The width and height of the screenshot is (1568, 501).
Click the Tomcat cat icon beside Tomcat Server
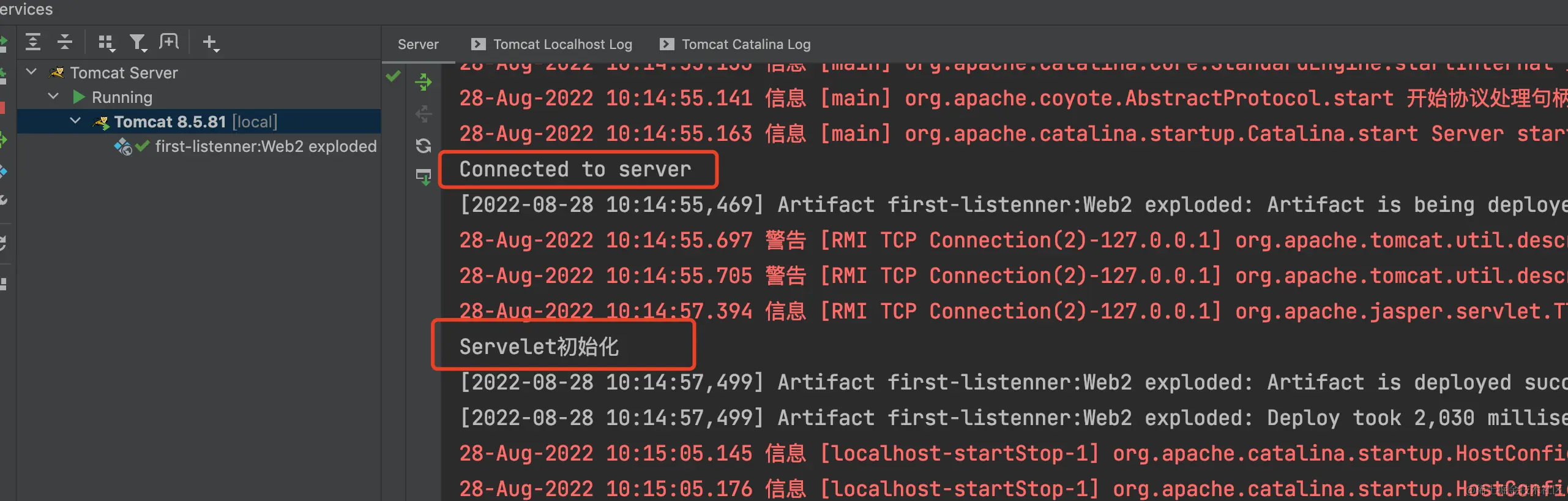pos(56,73)
